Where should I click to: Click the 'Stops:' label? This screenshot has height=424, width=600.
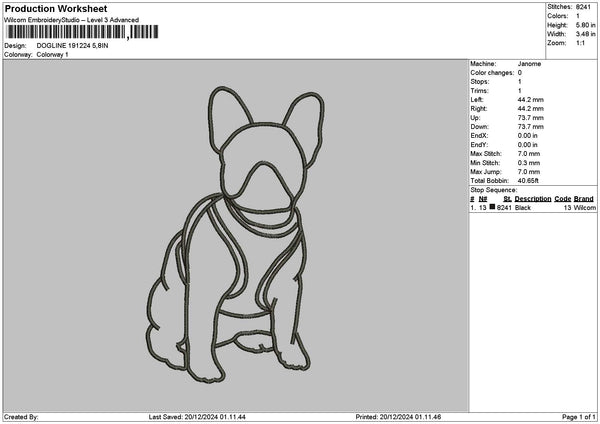click(x=480, y=82)
